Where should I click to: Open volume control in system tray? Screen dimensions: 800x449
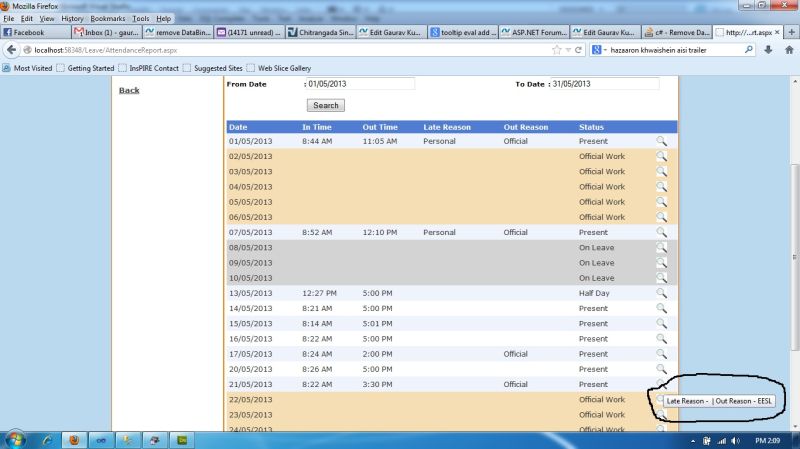(735, 441)
